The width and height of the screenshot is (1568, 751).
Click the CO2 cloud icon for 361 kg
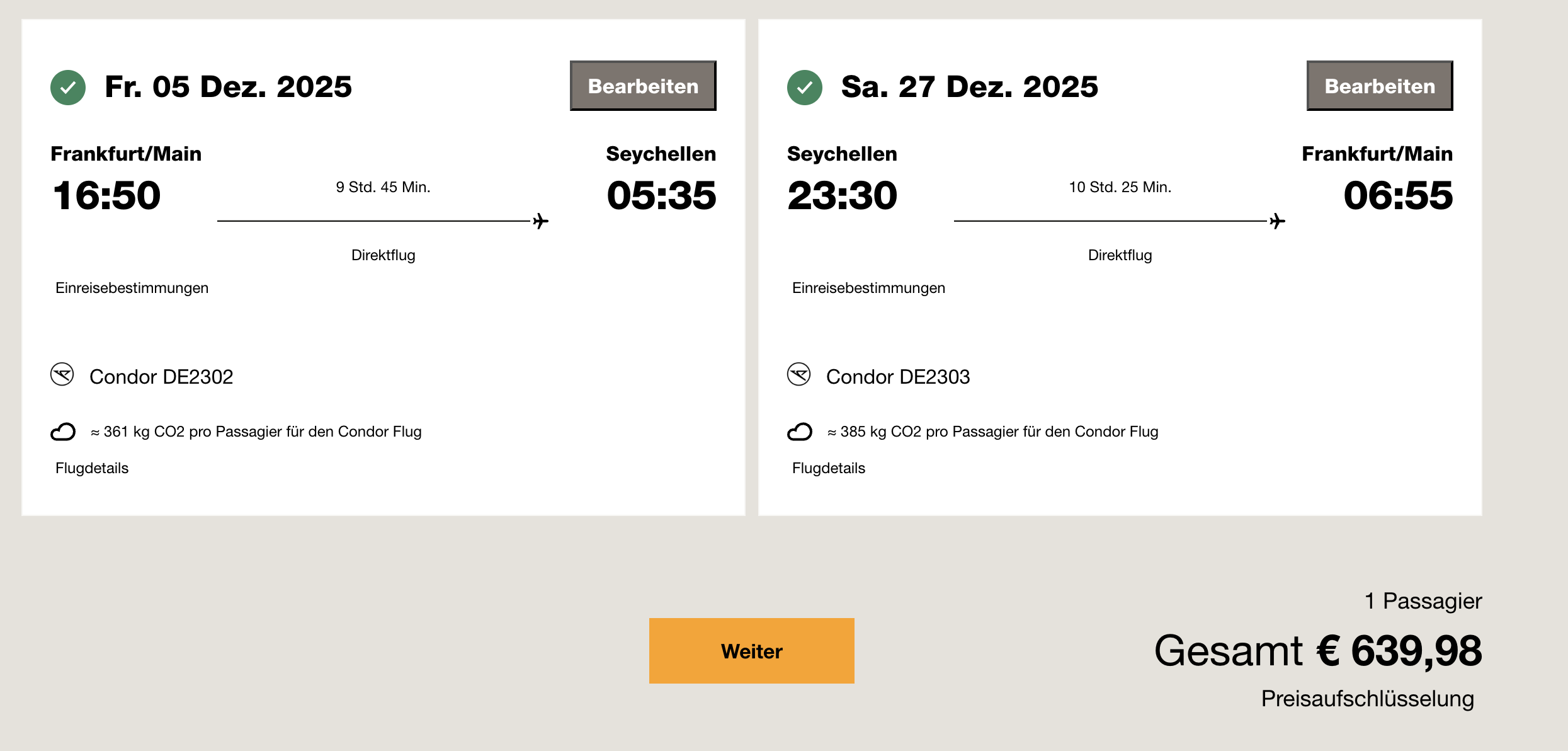point(63,432)
